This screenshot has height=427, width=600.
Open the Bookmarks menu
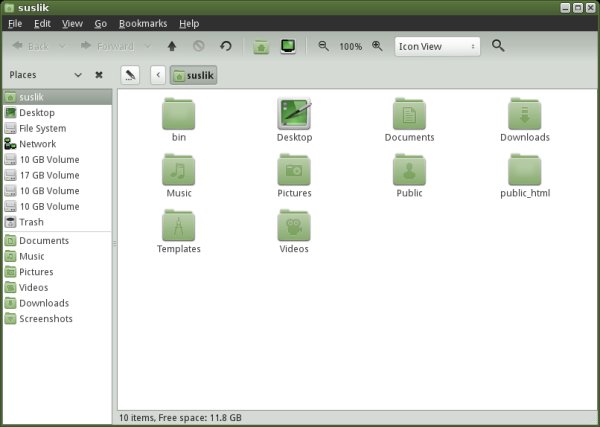coord(144,23)
